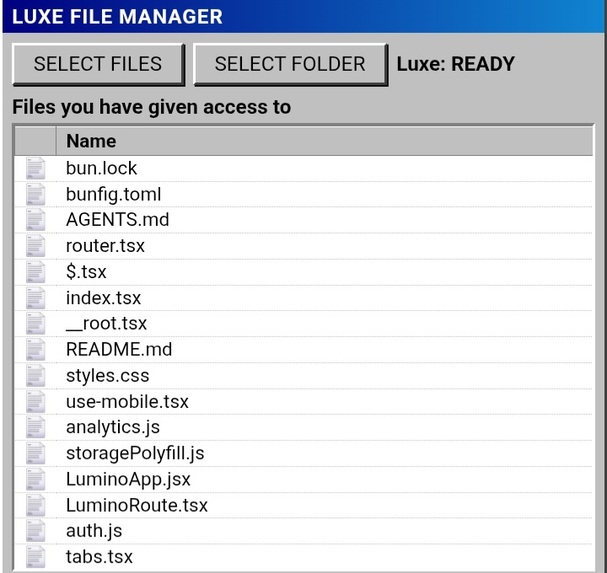Click the file icon beside bun.lock
The width and height of the screenshot is (607, 573).
pos(36,168)
